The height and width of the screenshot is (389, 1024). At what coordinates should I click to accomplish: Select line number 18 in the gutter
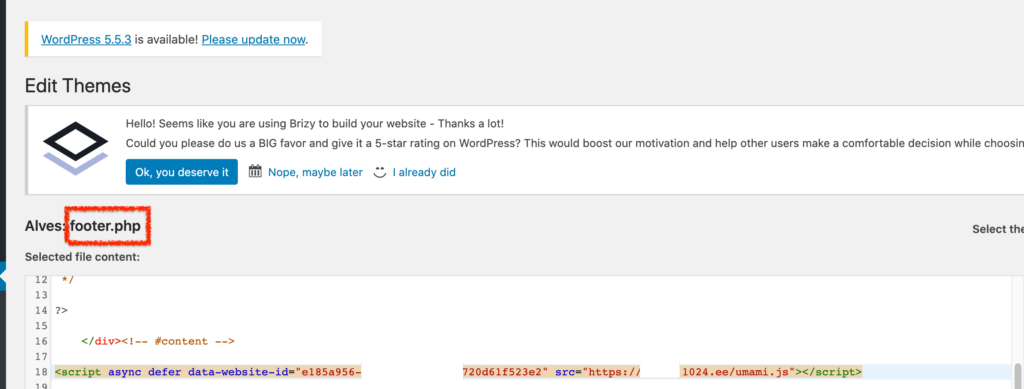click(x=41, y=372)
